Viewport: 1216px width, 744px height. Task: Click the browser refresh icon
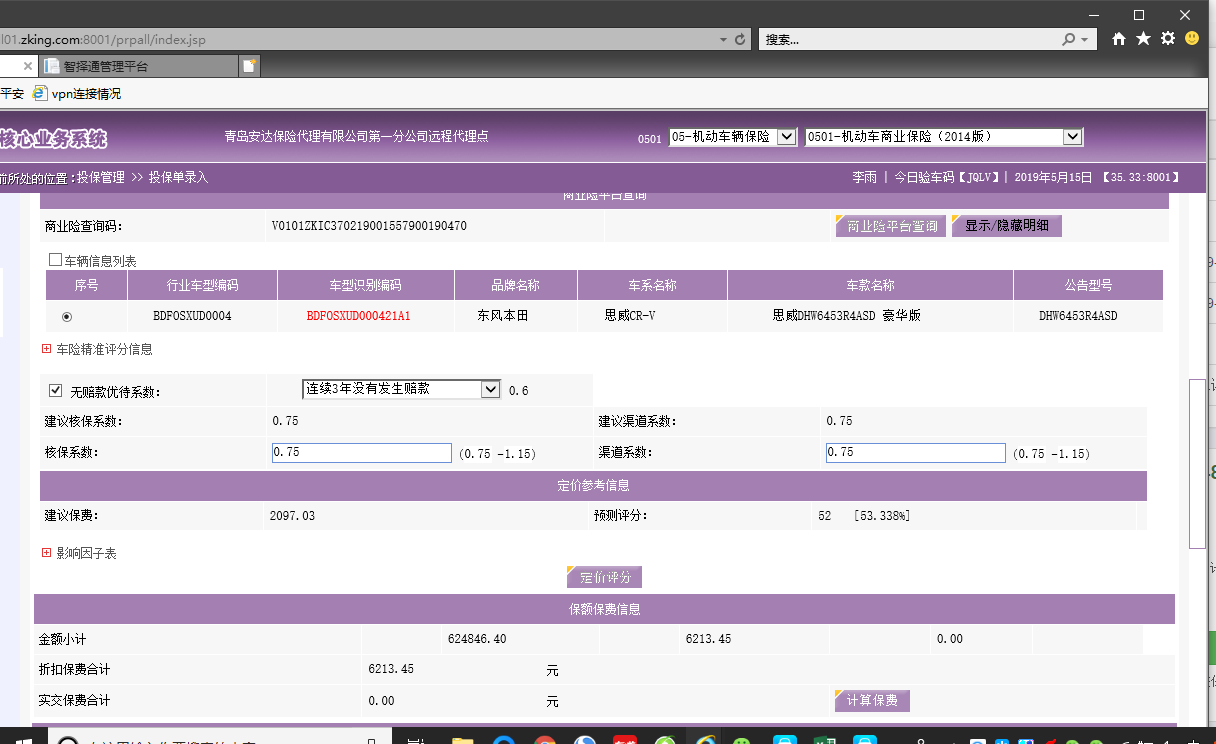pyautogui.click(x=740, y=39)
